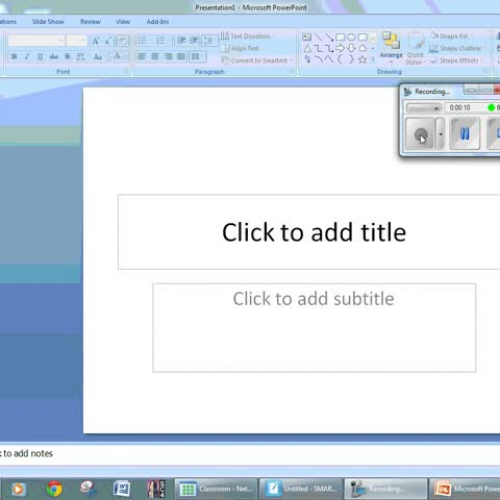500x500 pixels.
Task: Select the Line shape
Action: click(318, 37)
